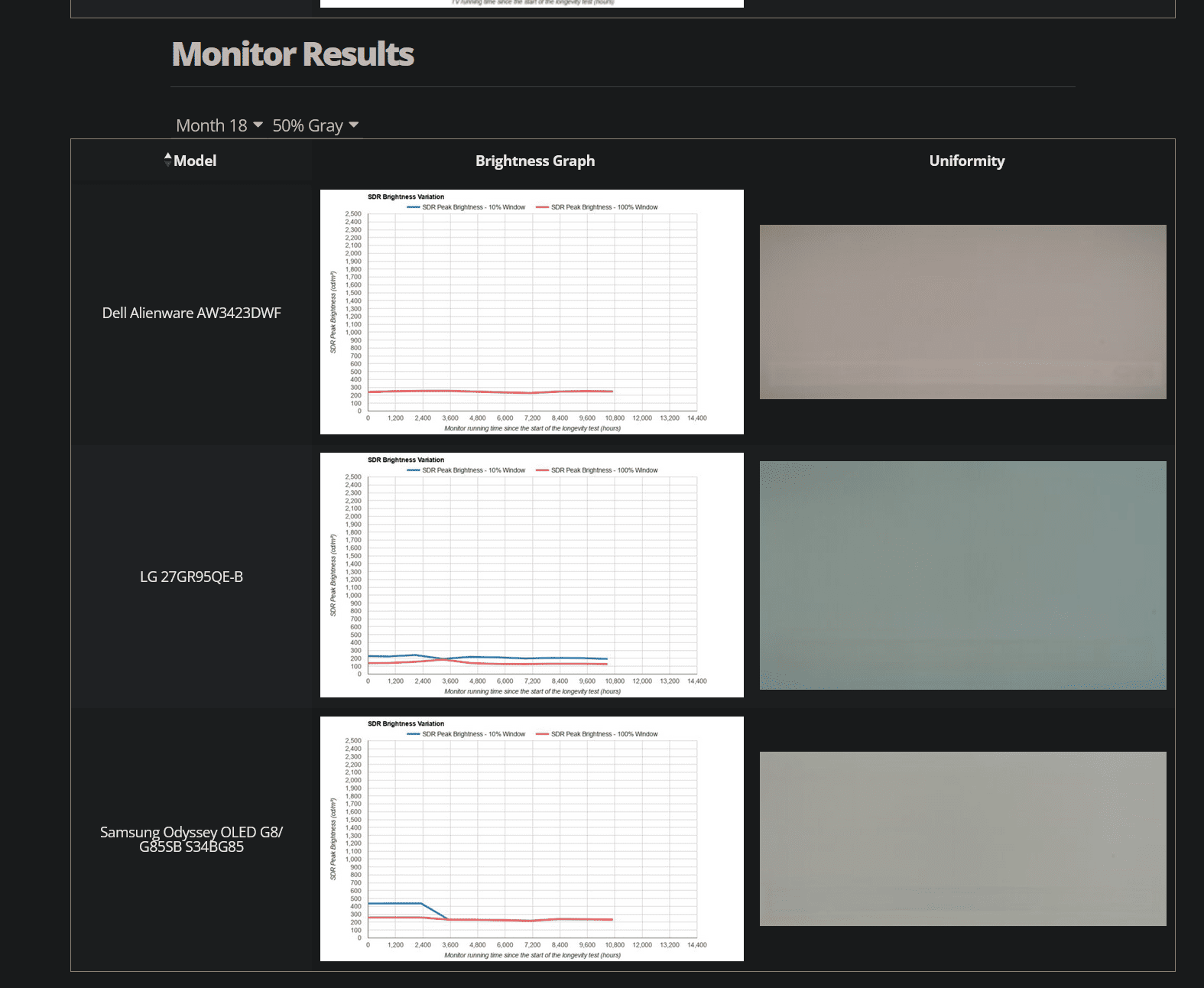Click the Brightness Graph column header
Screen dimensions: 1204x988
(535, 161)
